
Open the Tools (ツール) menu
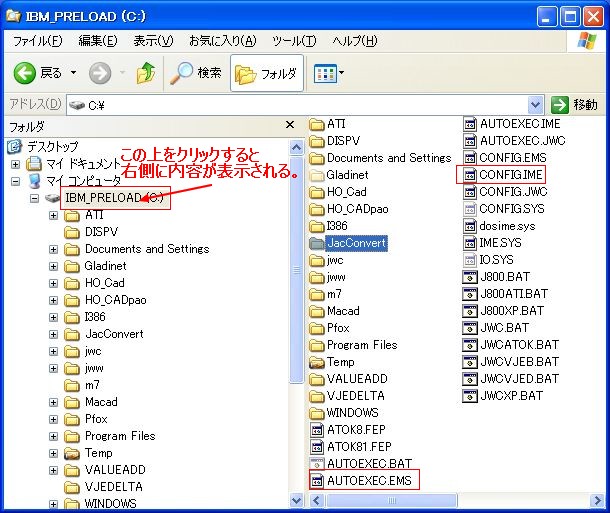click(x=294, y=41)
